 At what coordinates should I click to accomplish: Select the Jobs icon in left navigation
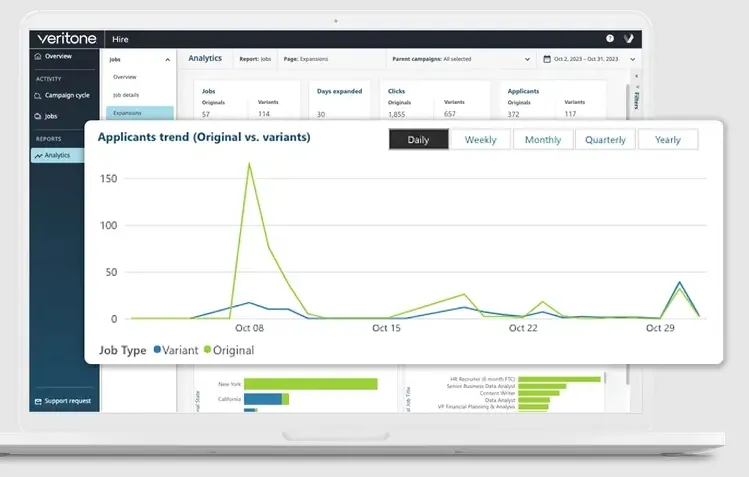click(38, 116)
